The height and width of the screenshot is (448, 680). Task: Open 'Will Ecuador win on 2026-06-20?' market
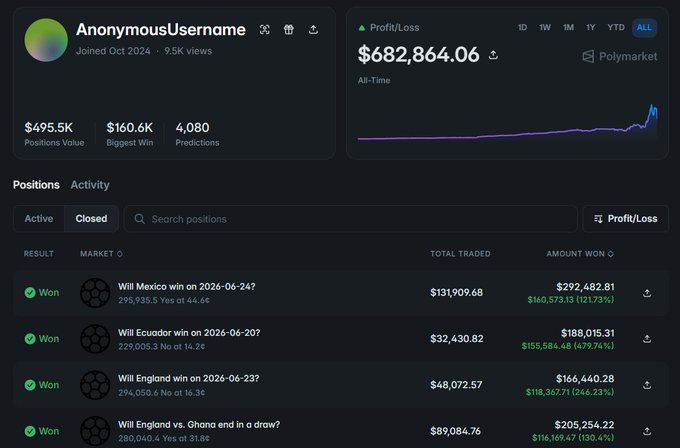point(189,333)
